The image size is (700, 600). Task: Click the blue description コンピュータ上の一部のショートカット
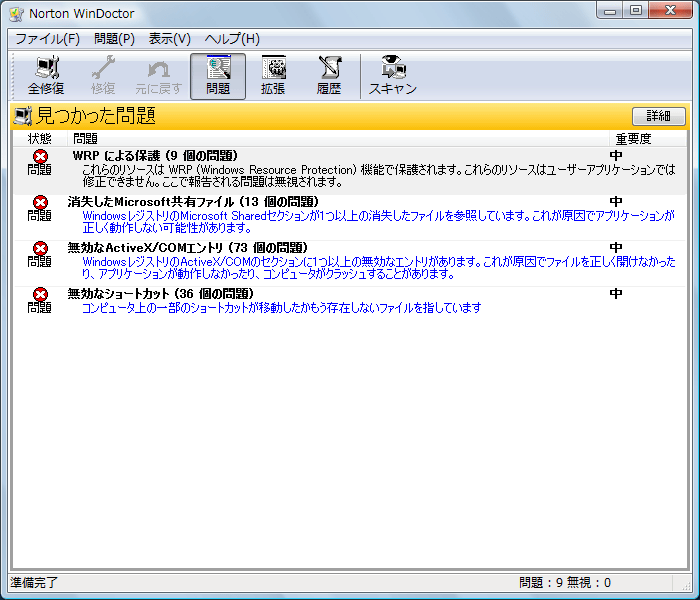[282, 308]
